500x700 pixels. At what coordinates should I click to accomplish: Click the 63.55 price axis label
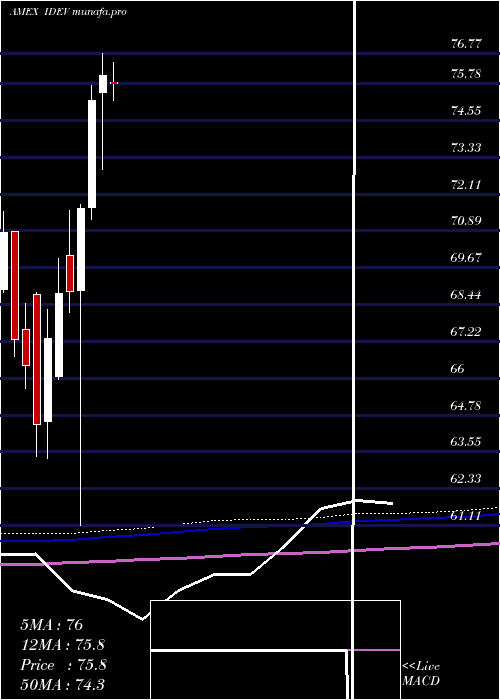[x=466, y=442]
